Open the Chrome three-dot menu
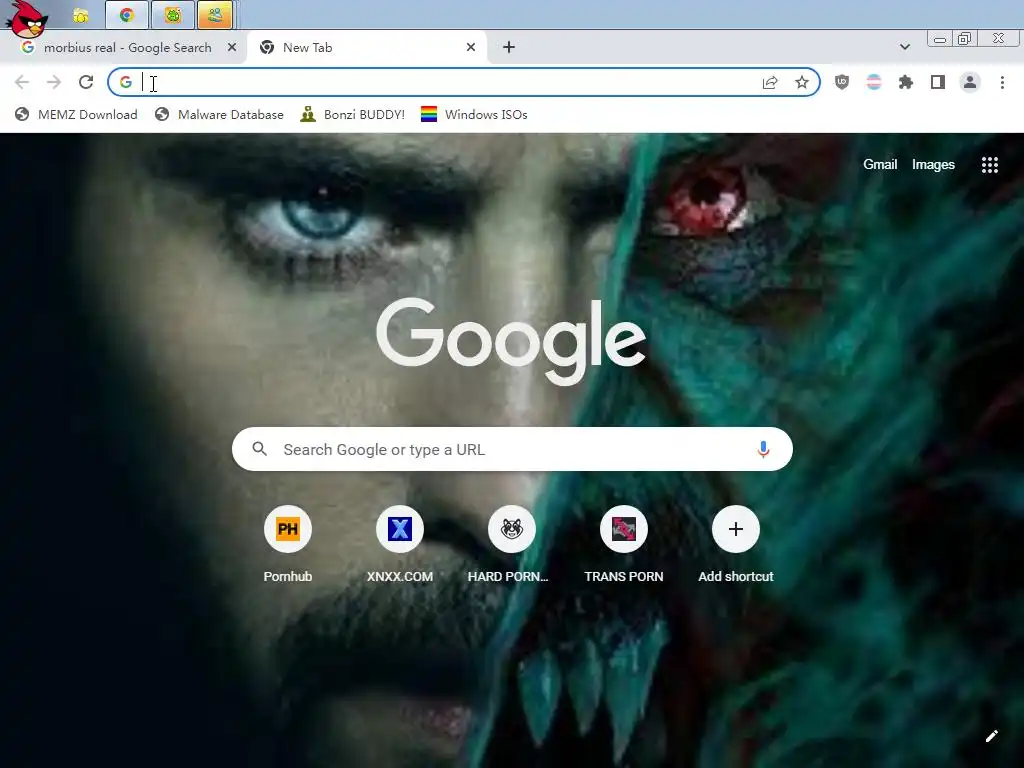 (x=1002, y=82)
